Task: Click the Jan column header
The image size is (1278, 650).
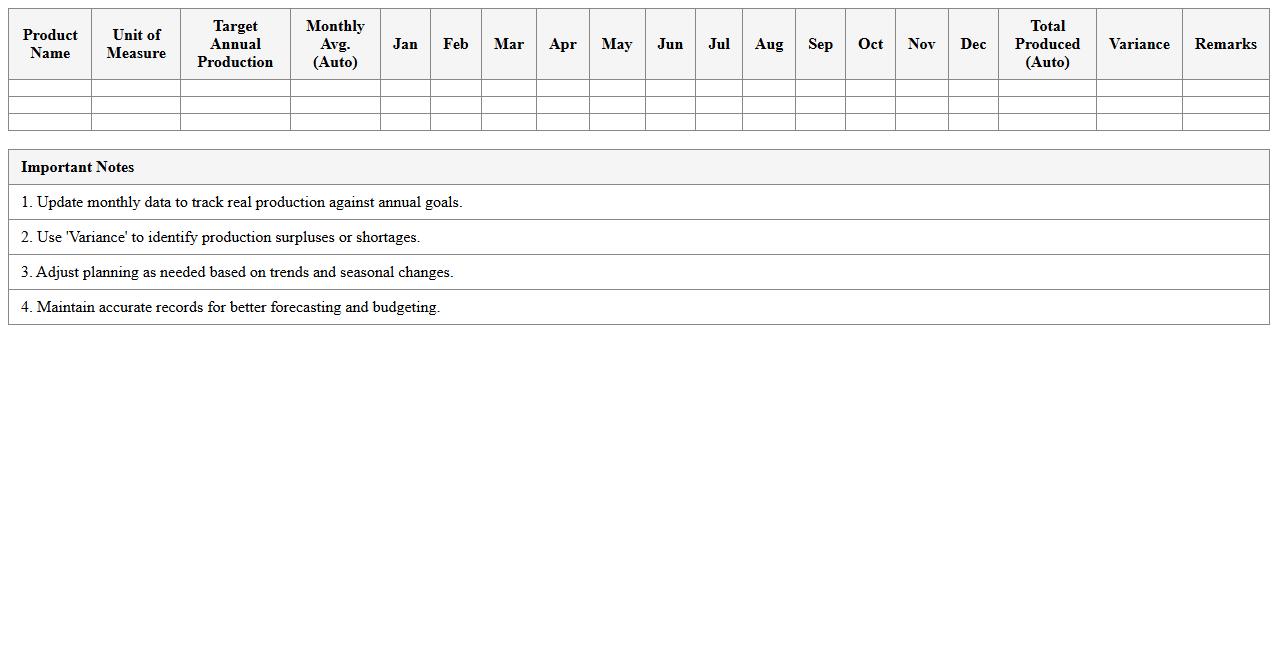Action: click(405, 44)
